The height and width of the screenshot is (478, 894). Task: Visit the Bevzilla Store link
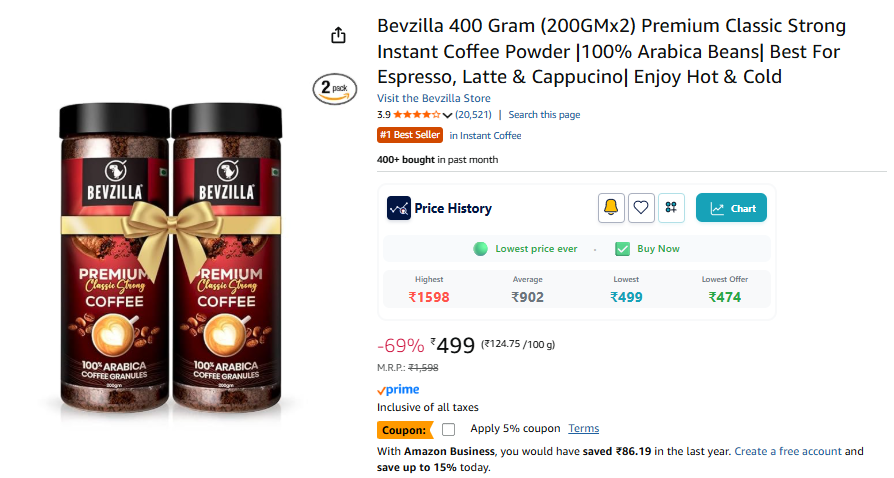tap(433, 98)
